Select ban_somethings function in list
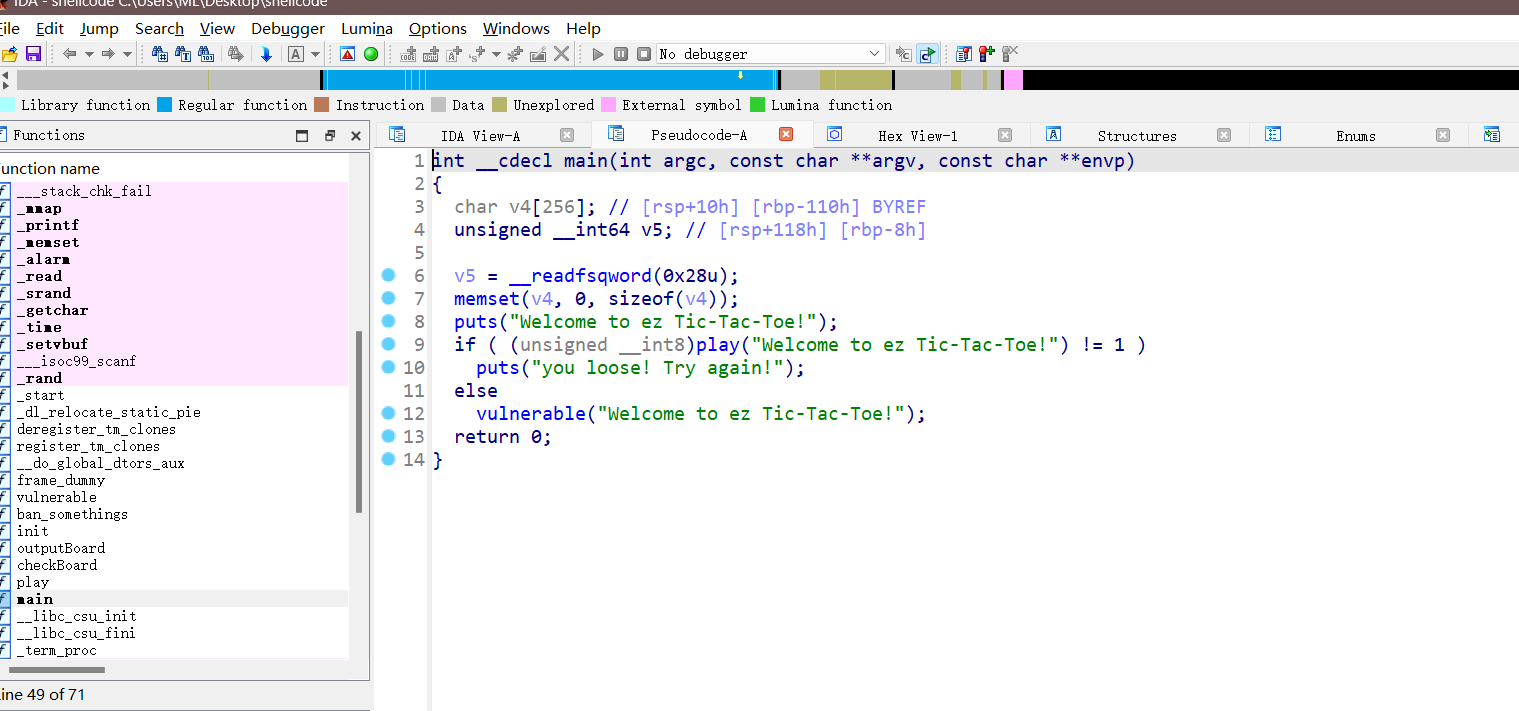Screen dimensions: 1519x711 [x=72, y=514]
